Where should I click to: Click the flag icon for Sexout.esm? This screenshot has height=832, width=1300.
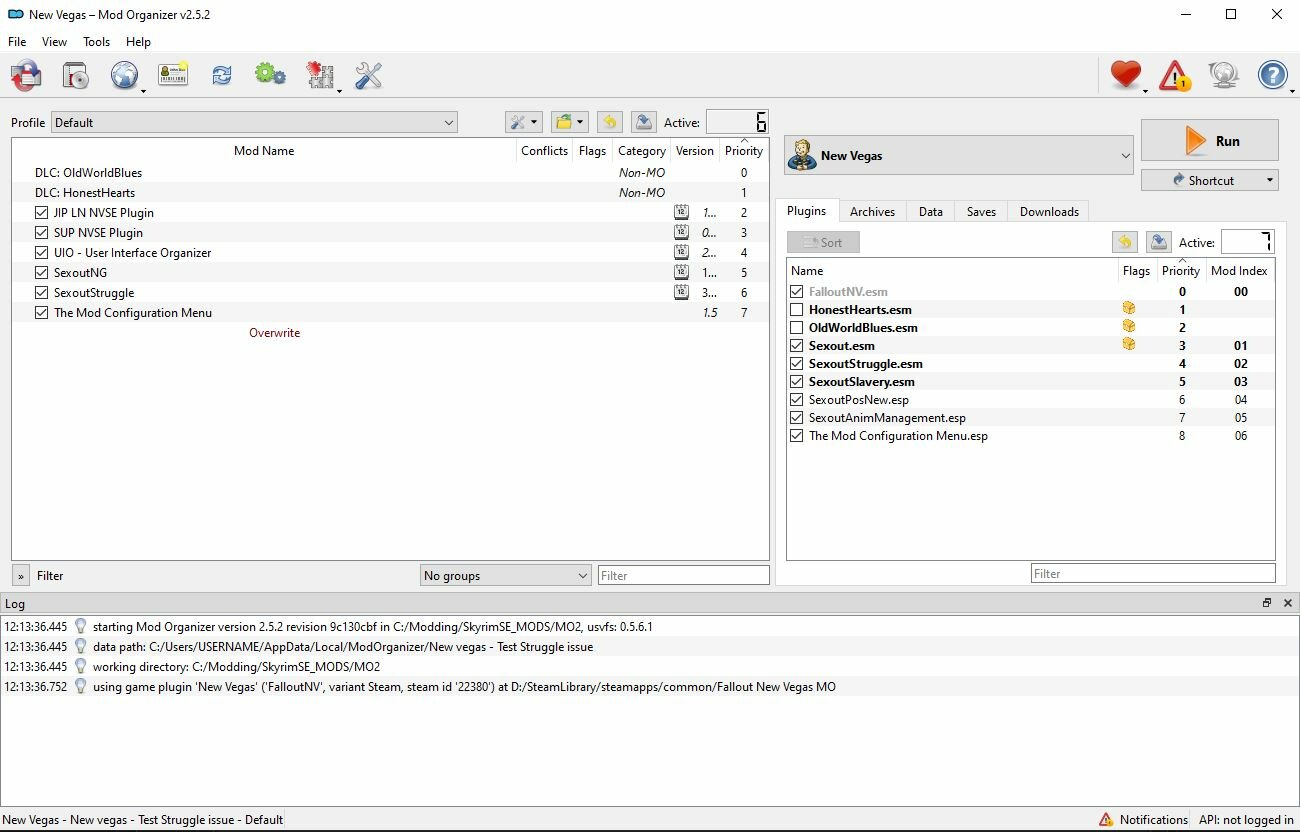(x=1129, y=345)
